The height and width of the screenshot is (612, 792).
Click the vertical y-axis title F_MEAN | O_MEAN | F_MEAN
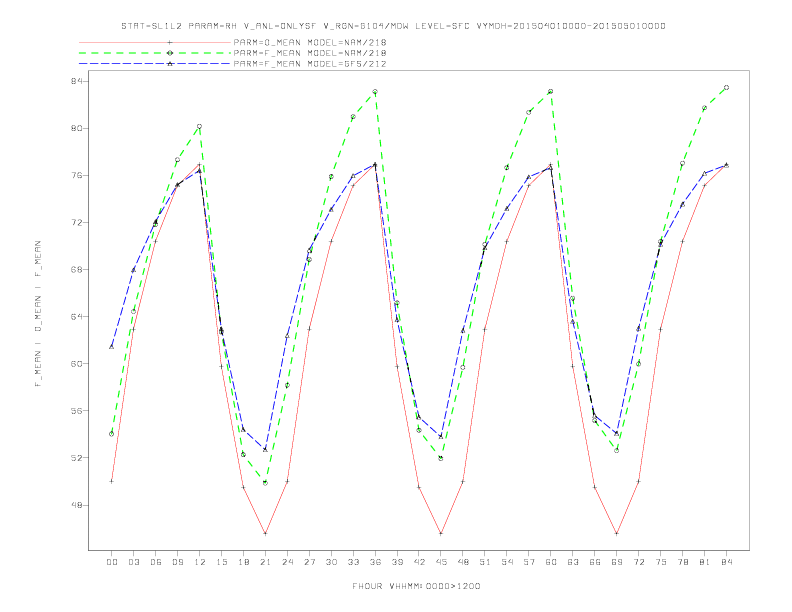[38, 314]
